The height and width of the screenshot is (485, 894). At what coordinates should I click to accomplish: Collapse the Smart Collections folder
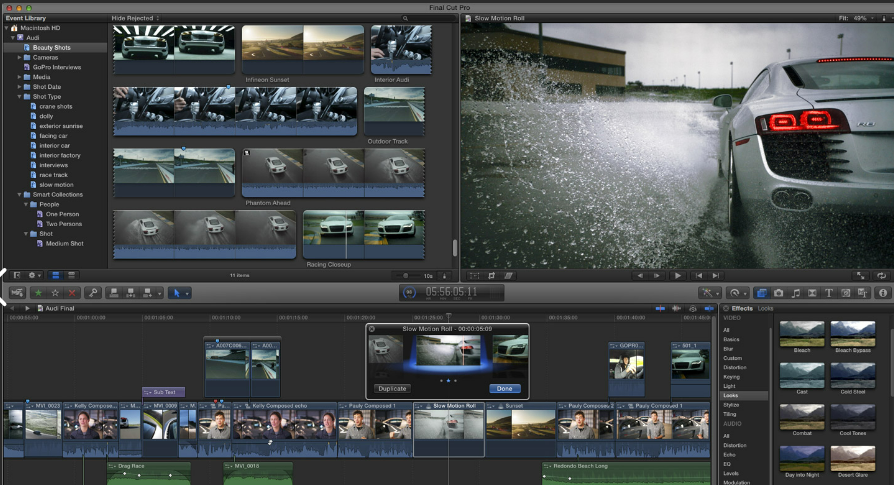[x=19, y=195]
